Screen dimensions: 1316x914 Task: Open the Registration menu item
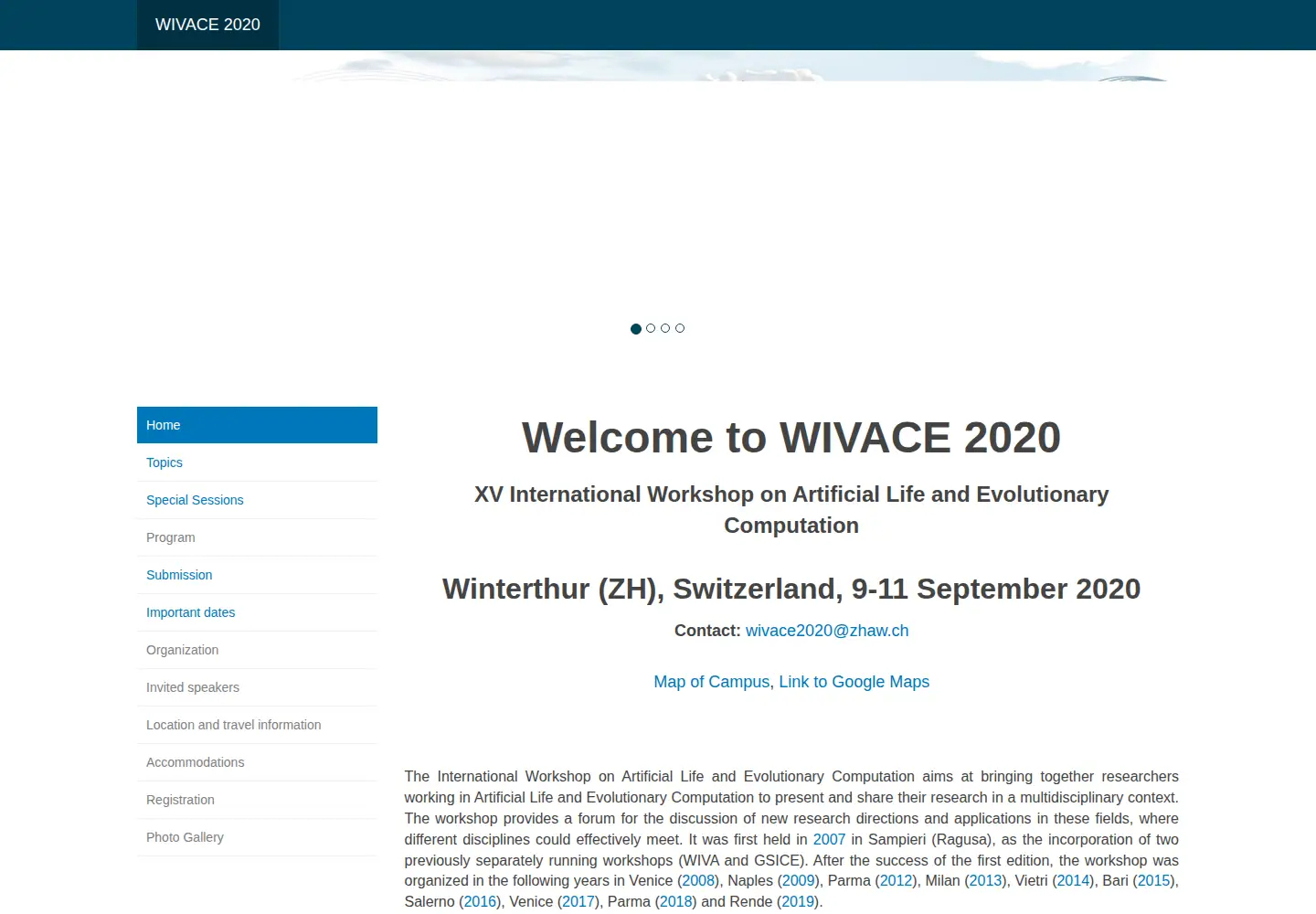click(x=257, y=800)
